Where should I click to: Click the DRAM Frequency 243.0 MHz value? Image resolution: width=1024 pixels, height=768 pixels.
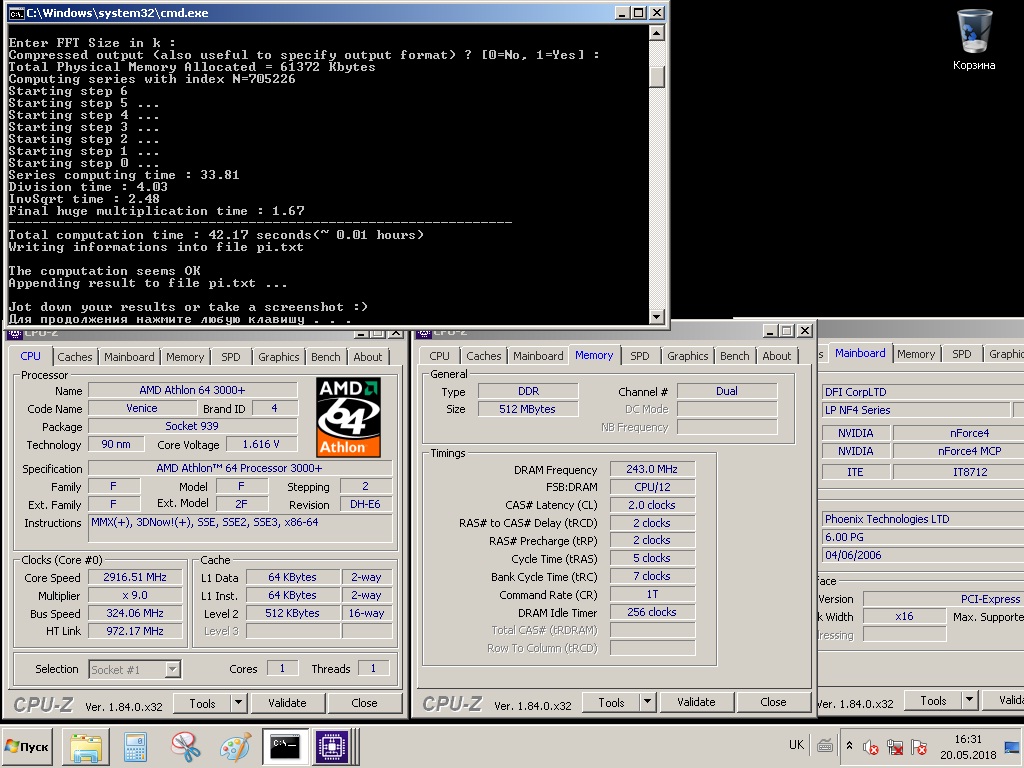[652, 470]
